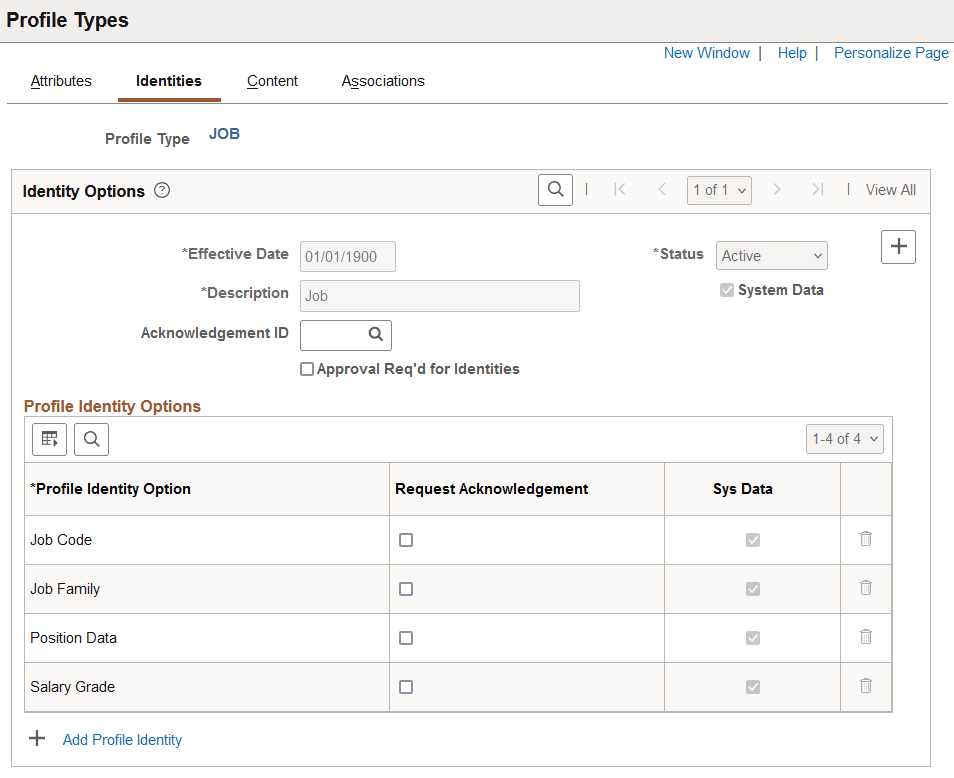Click the Identity Options search magnifier icon
The height and width of the screenshot is (778, 954).
click(x=555, y=190)
